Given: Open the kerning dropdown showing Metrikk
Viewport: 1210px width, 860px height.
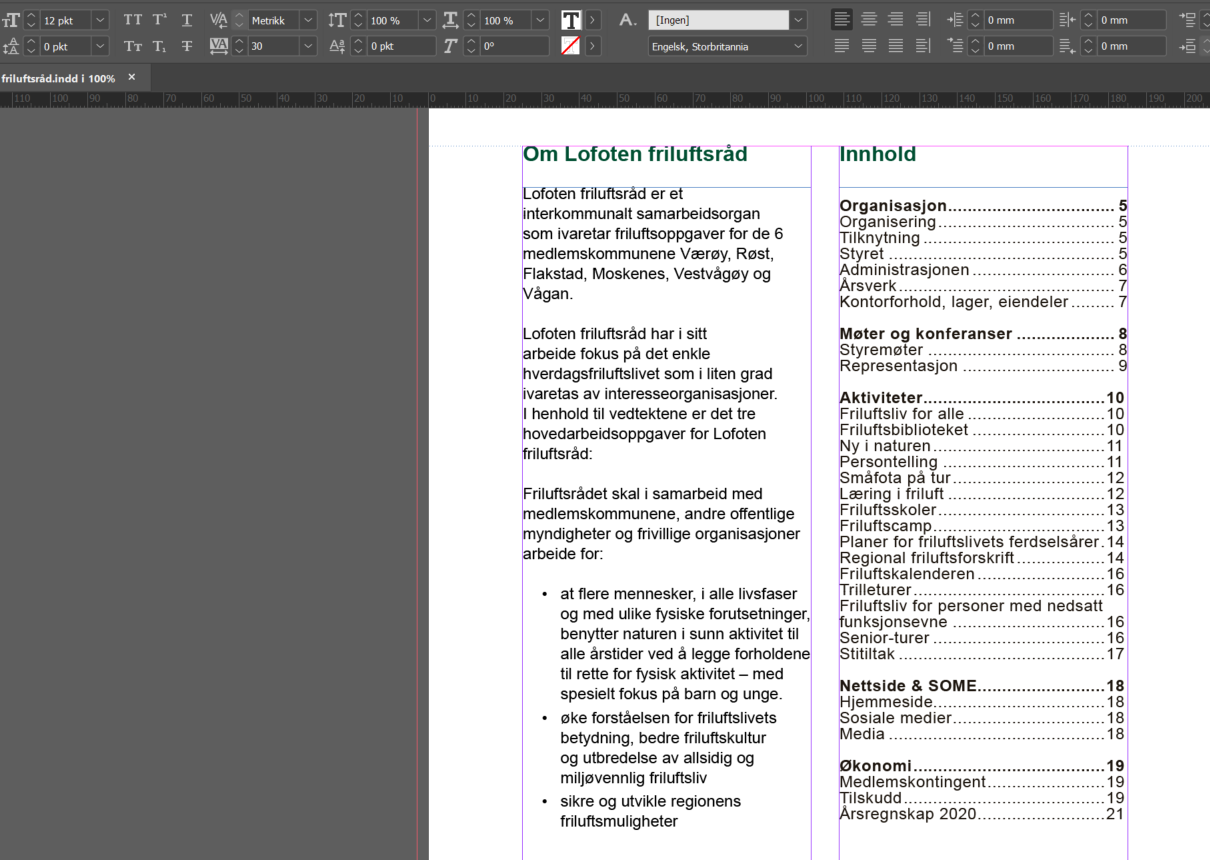Looking at the screenshot, I should [x=307, y=19].
